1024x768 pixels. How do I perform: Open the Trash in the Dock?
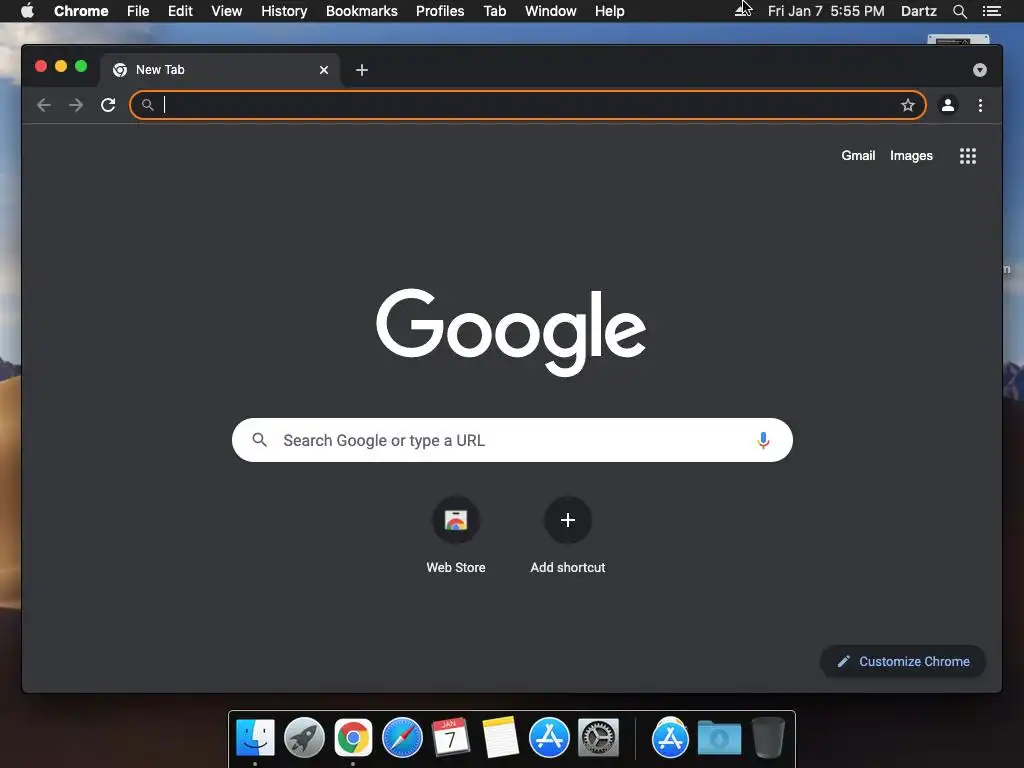click(768, 738)
